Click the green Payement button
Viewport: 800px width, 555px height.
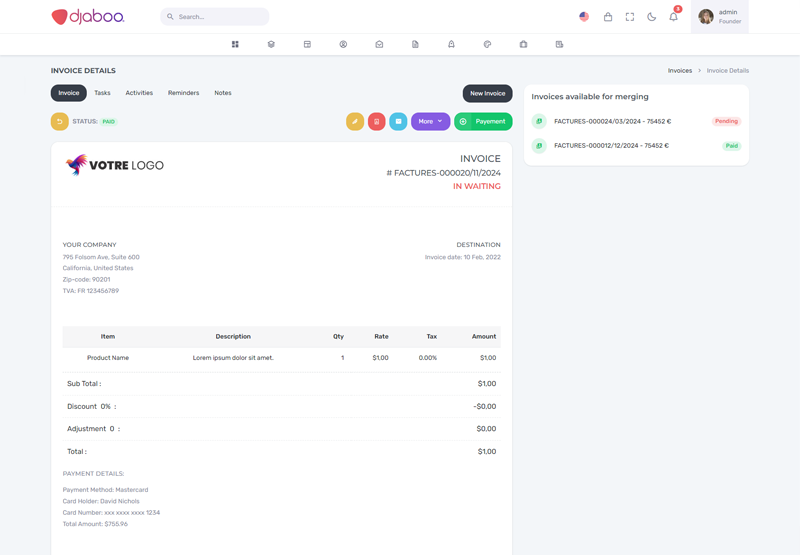(483, 121)
